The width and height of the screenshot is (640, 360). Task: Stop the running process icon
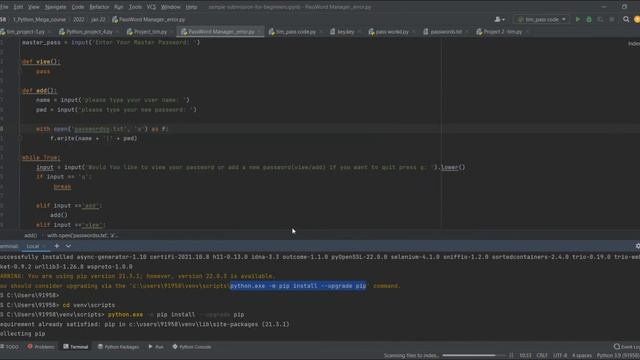(x=611, y=19)
